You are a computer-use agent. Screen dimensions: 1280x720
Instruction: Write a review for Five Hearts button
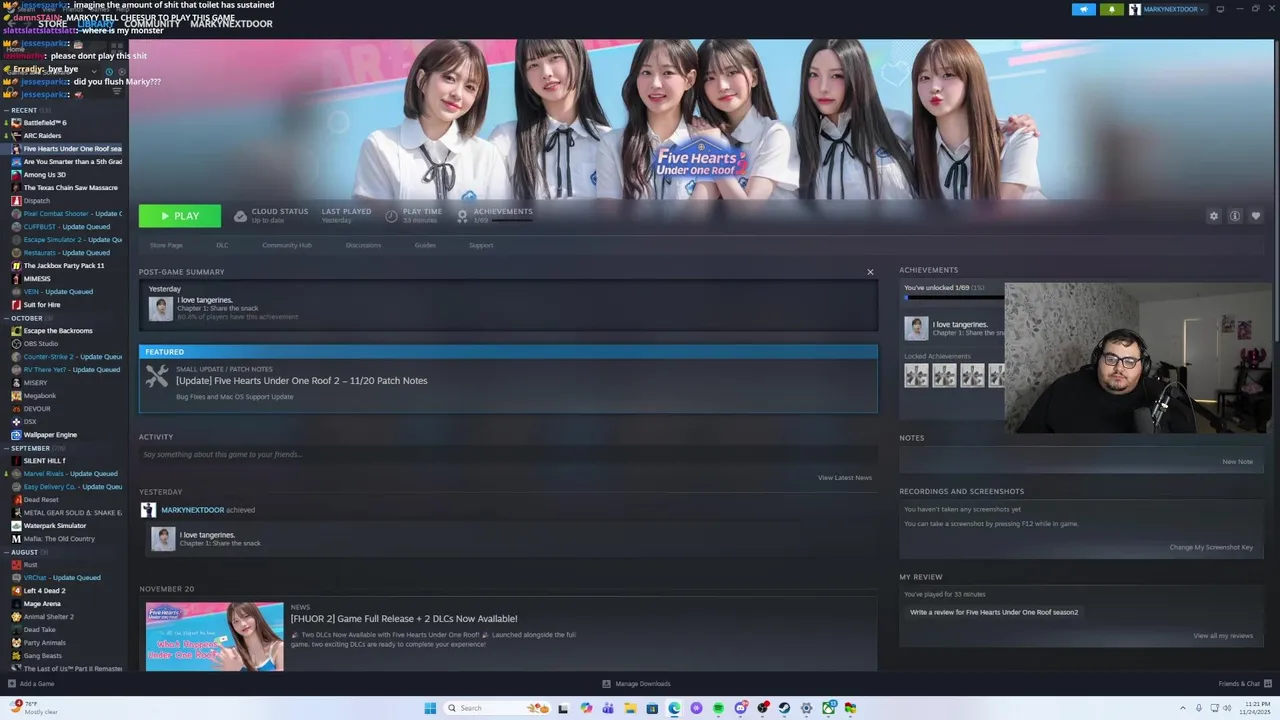[x=994, y=612]
